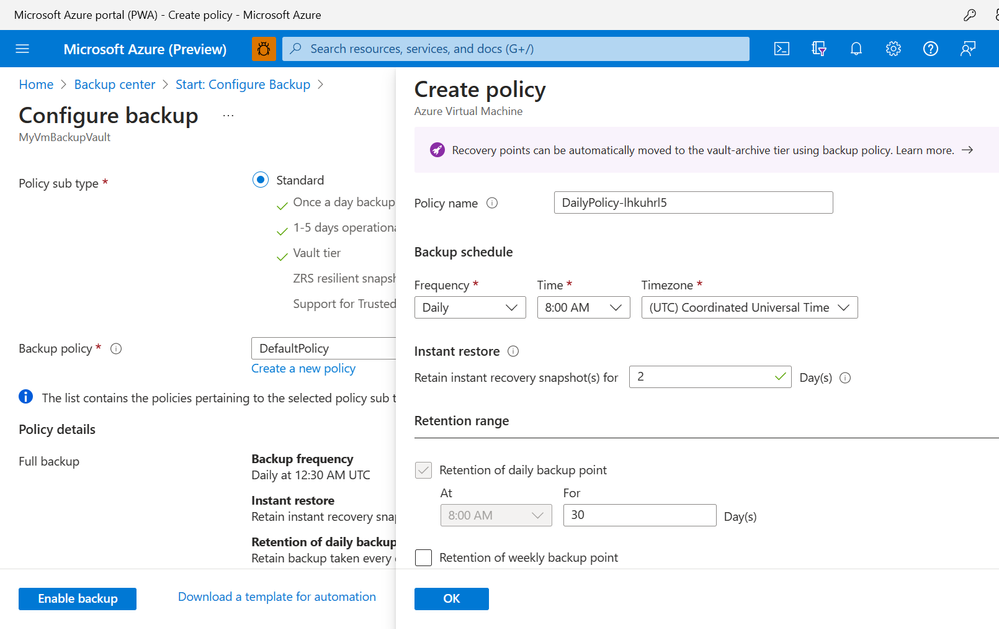
Task: Open the DefaultPolicy backup policy dropdown
Action: coord(324,349)
